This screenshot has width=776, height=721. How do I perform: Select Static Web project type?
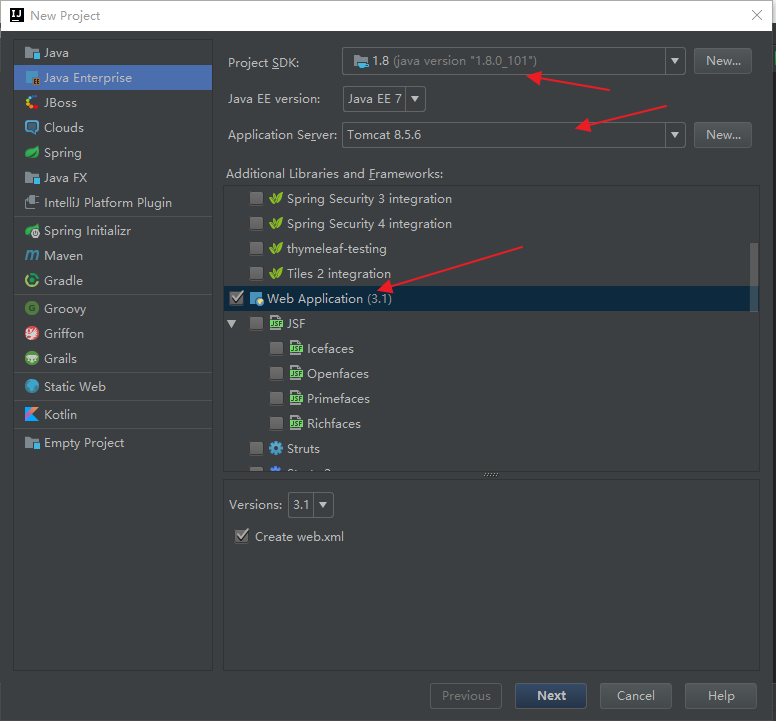(113, 386)
